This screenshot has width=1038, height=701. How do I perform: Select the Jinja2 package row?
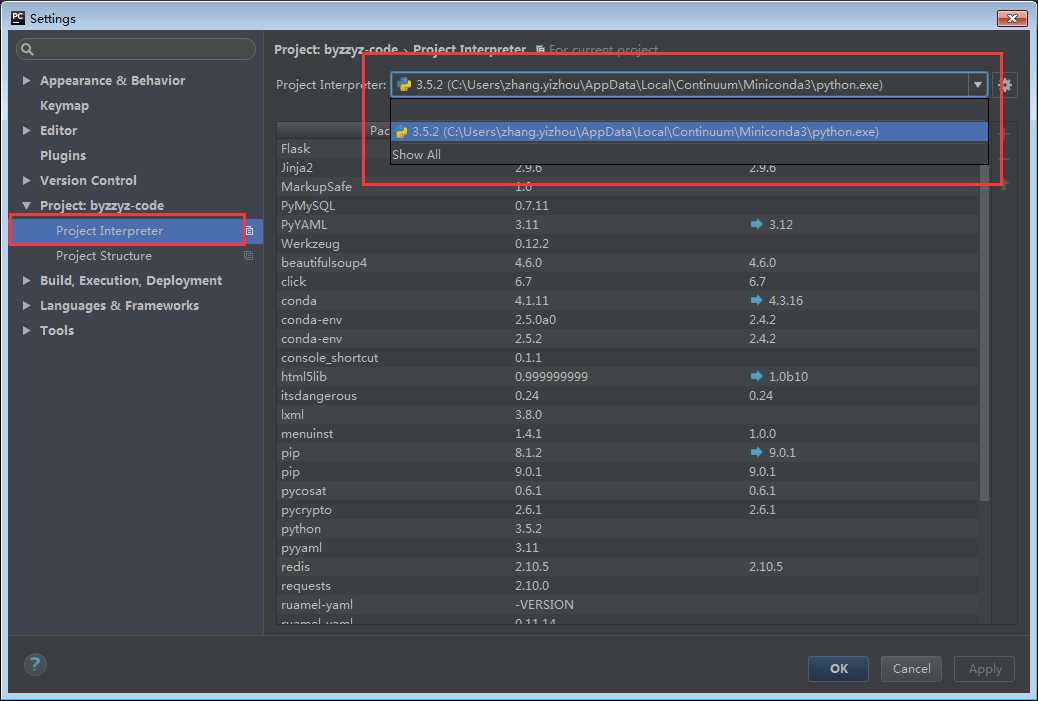point(628,167)
